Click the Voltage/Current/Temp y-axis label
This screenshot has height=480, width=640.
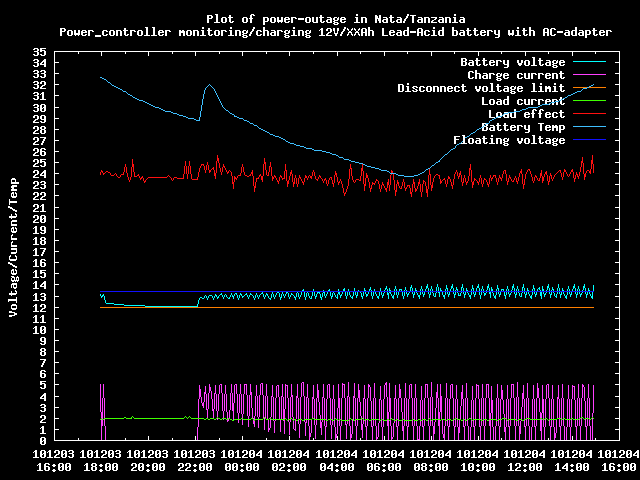click(x=12, y=246)
